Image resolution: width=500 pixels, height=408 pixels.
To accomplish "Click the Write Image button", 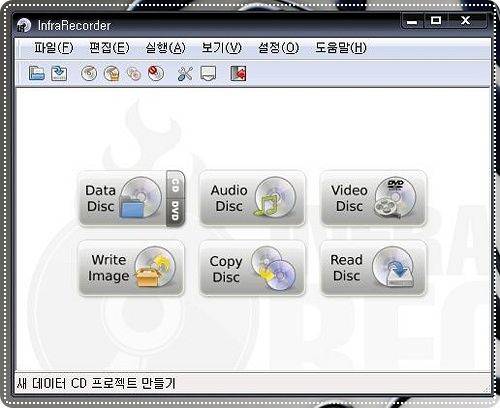I will coord(131,268).
